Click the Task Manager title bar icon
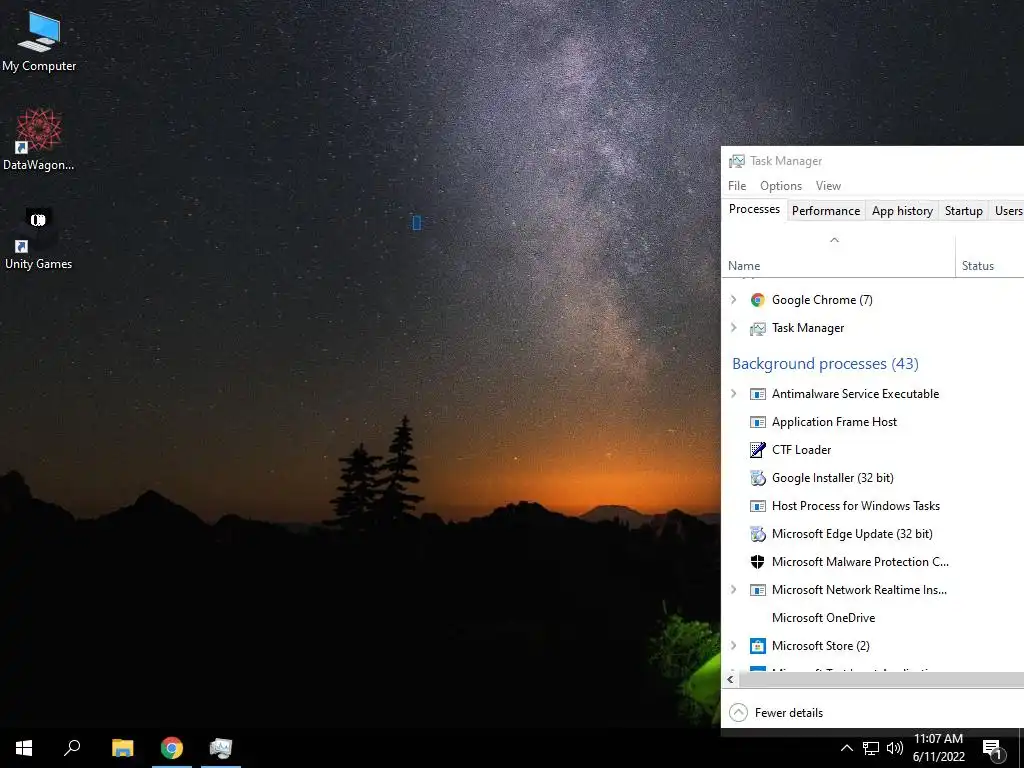1024x768 pixels. (737, 161)
